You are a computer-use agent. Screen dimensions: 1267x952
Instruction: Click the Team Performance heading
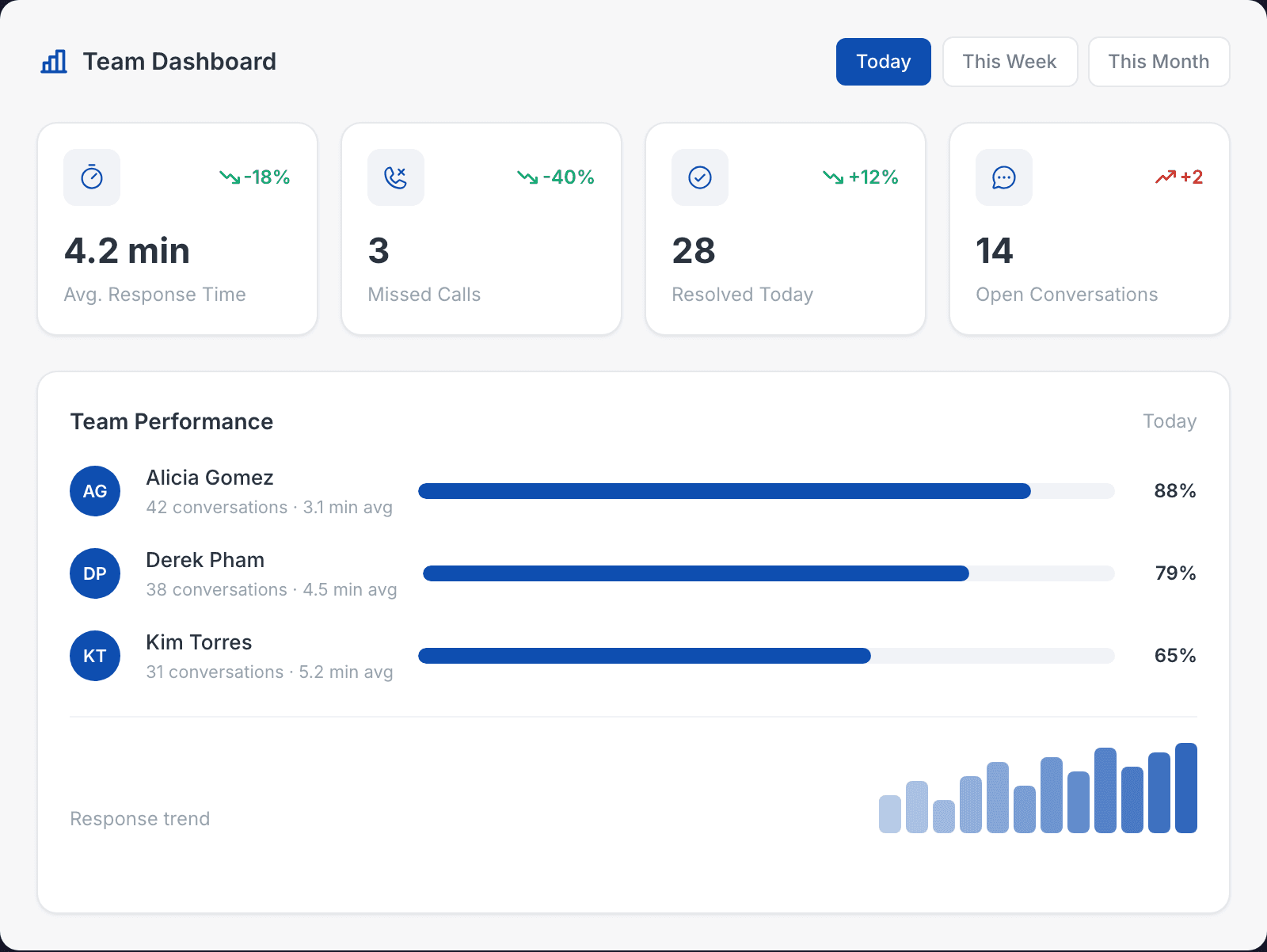(172, 421)
